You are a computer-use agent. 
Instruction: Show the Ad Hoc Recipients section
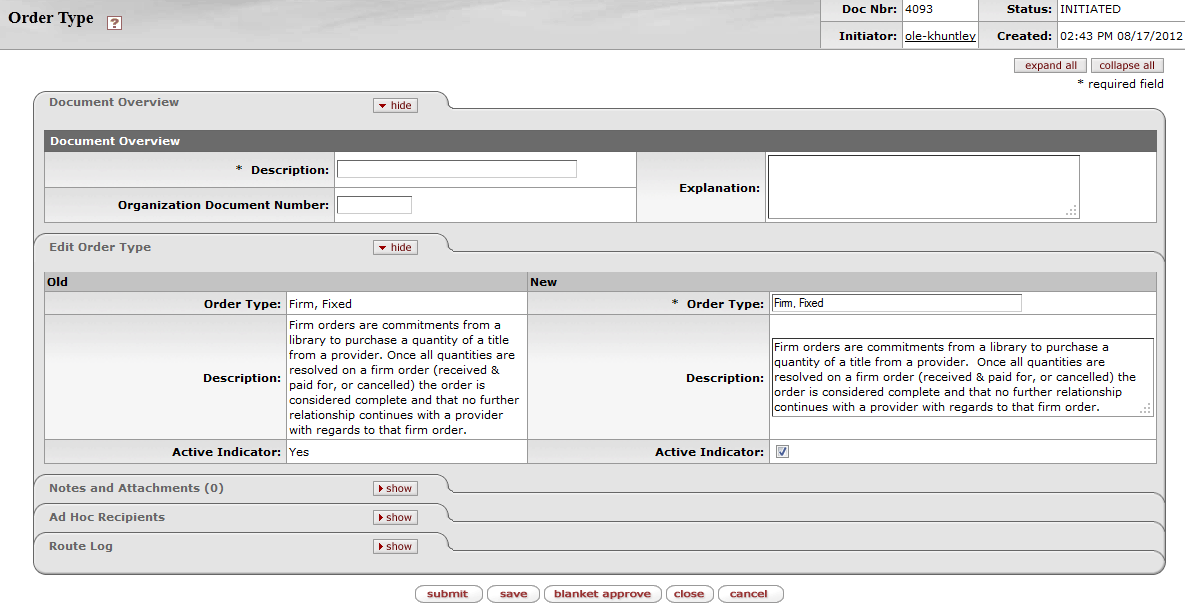click(395, 518)
